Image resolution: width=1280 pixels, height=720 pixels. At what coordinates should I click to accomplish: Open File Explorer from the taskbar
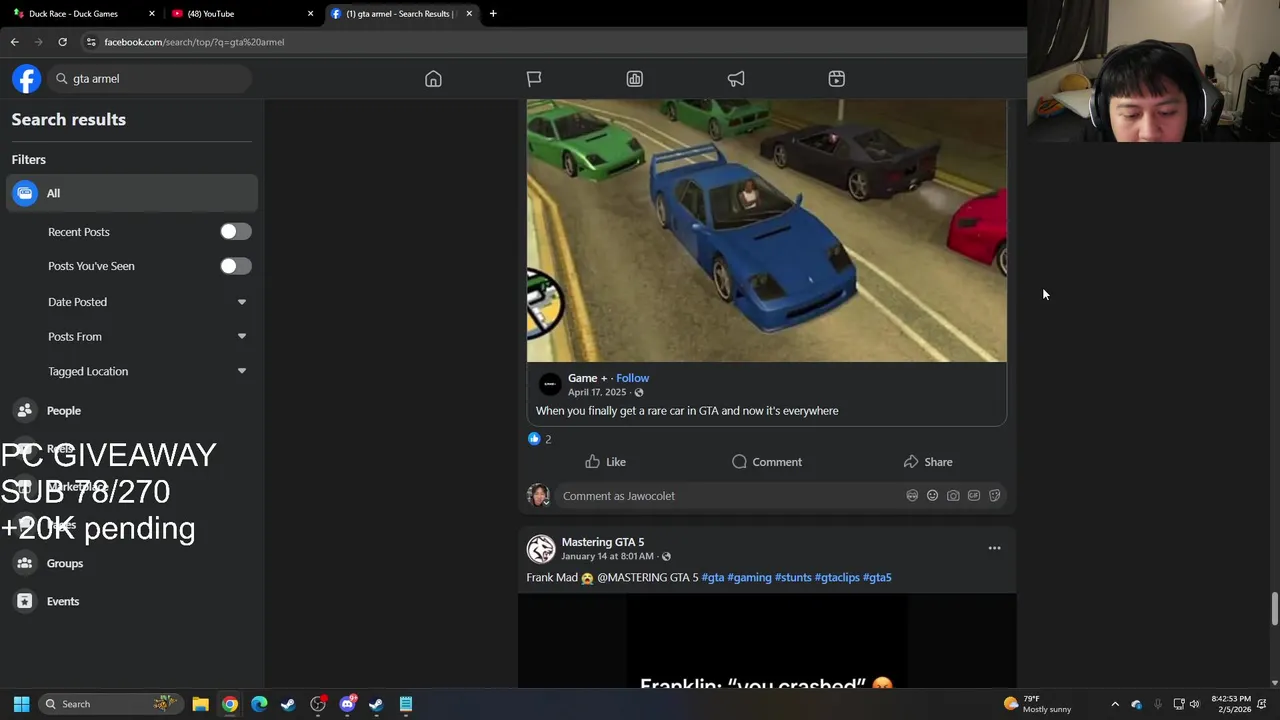click(x=200, y=704)
